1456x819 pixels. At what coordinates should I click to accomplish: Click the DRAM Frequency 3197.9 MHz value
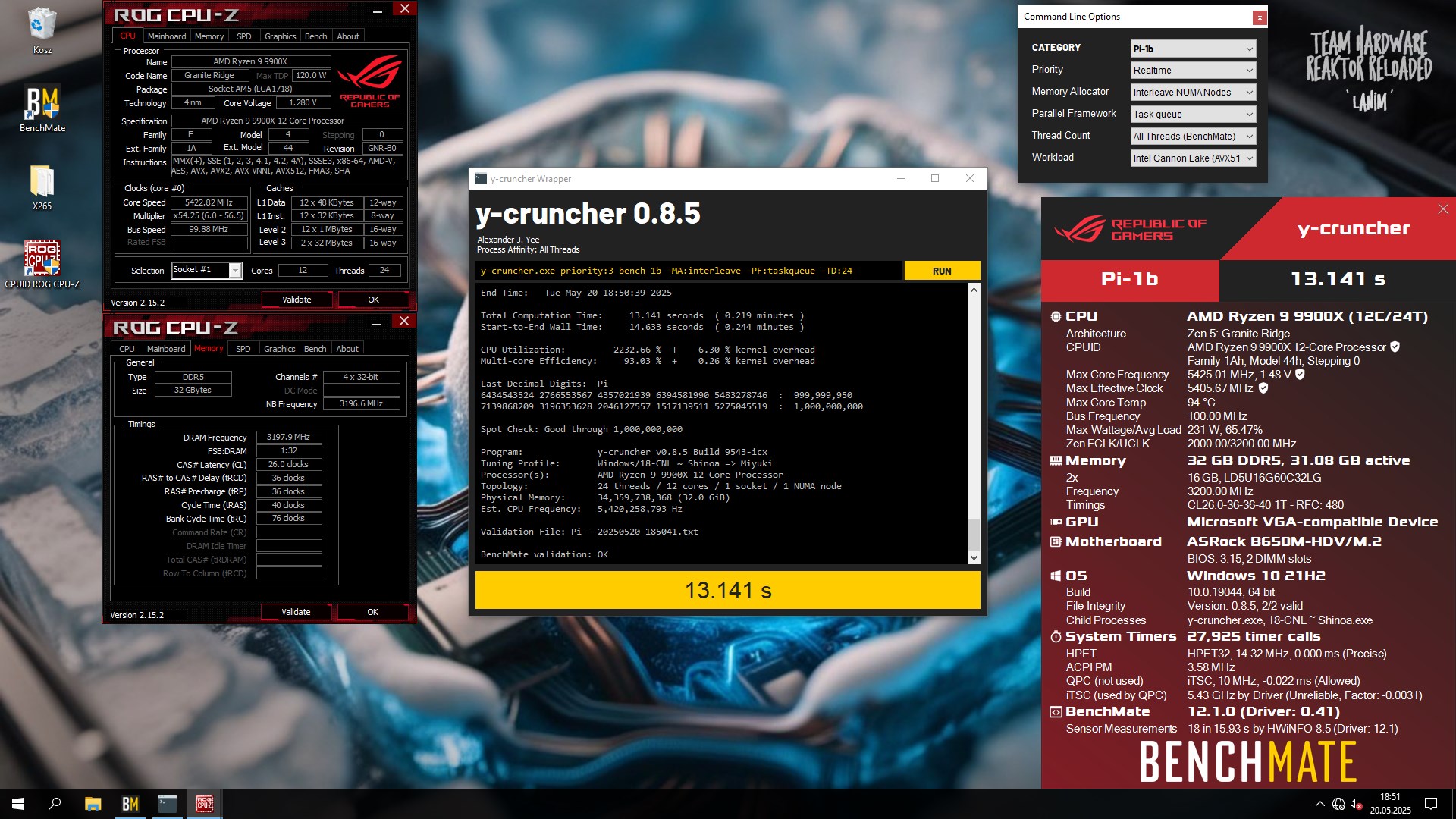tap(289, 437)
